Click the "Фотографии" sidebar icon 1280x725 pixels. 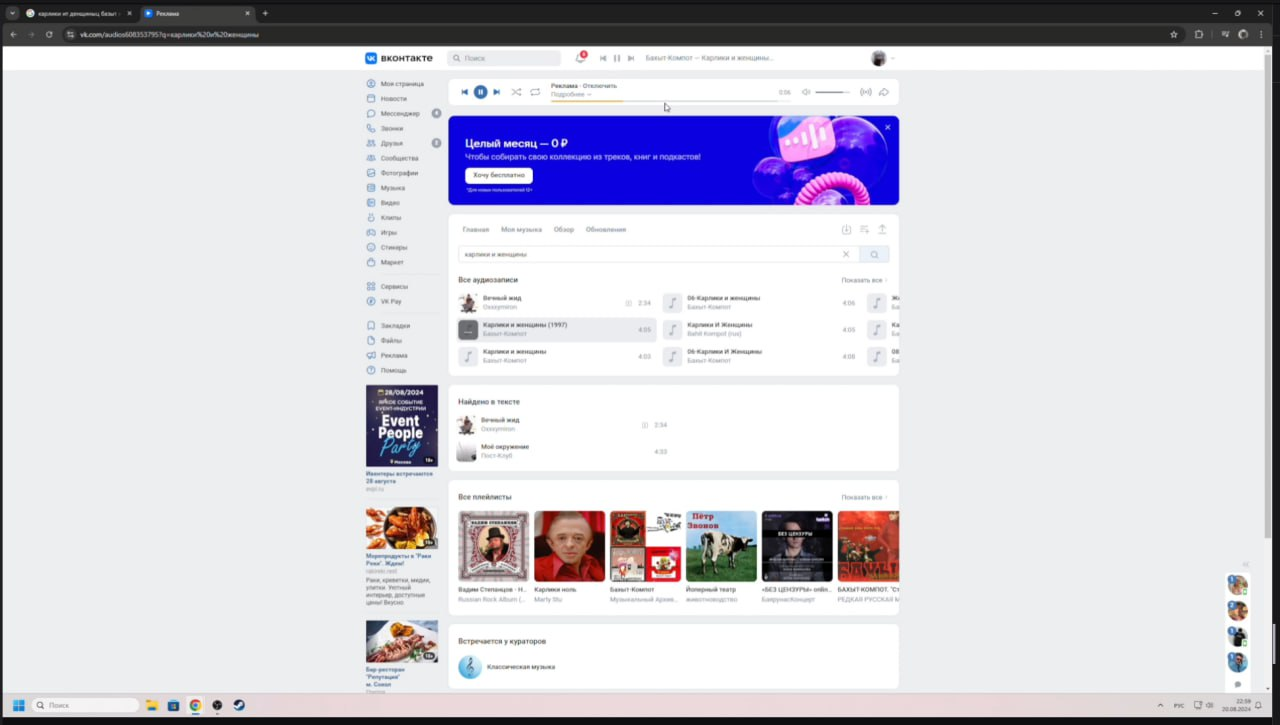(x=371, y=173)
